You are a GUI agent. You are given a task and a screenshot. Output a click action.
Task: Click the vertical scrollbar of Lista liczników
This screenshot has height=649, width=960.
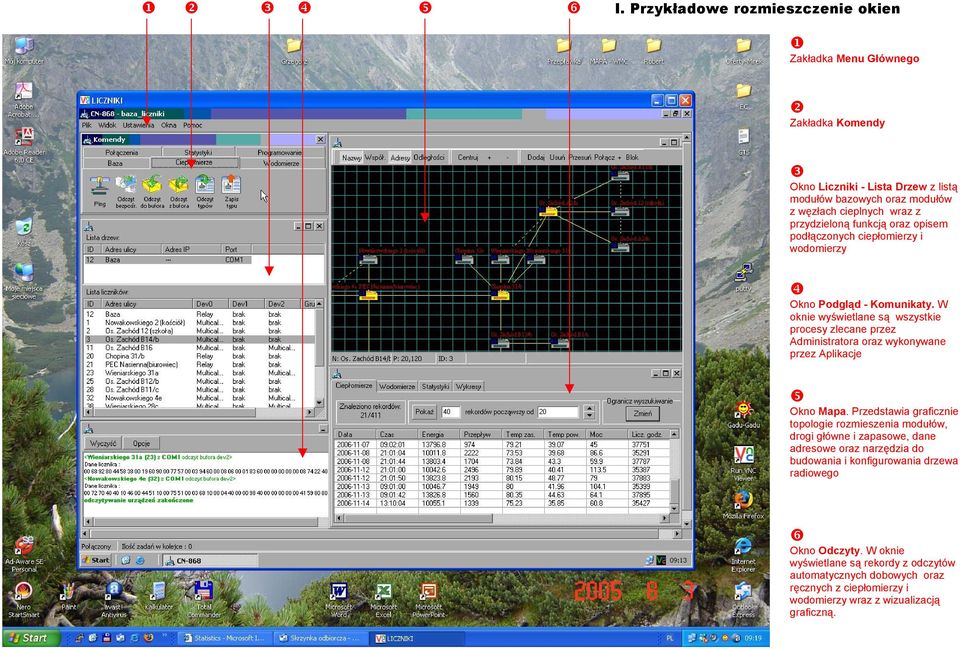click(x=319, y=353)
